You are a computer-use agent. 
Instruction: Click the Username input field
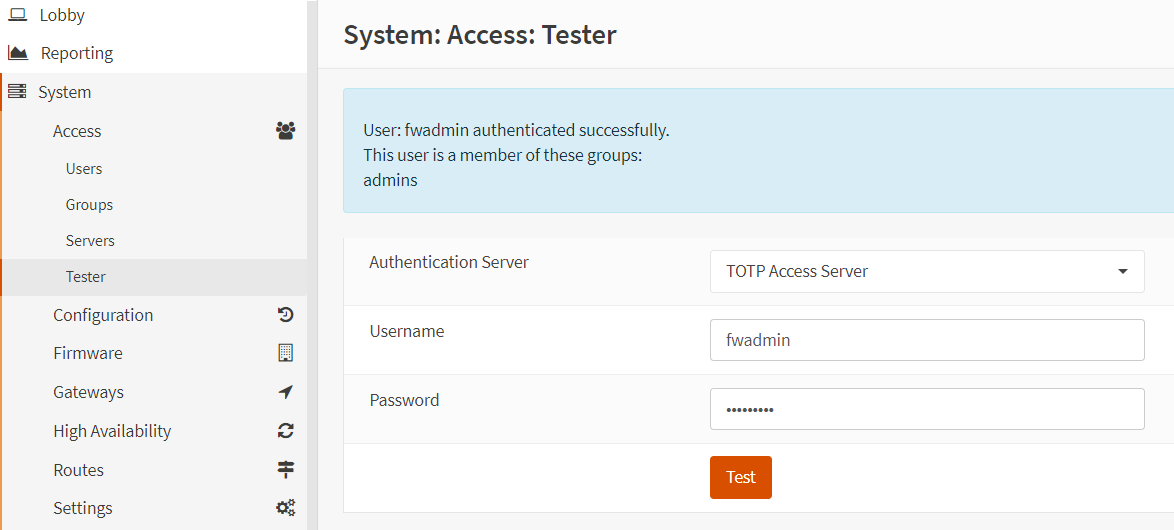pyautogui.click(x=926, y=340)
